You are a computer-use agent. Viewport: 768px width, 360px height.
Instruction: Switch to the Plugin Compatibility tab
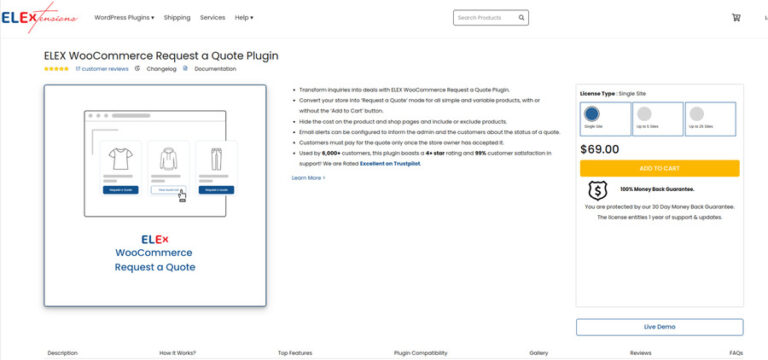(421, 353)
